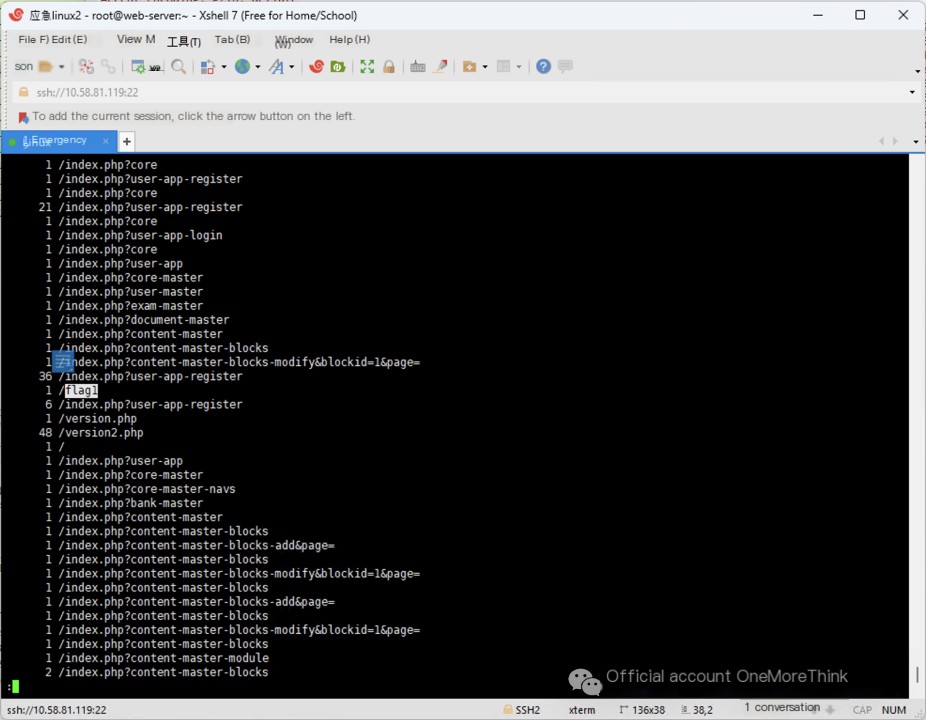
Task: Click the green terminal cursor prompt
Action: (15, 686)
